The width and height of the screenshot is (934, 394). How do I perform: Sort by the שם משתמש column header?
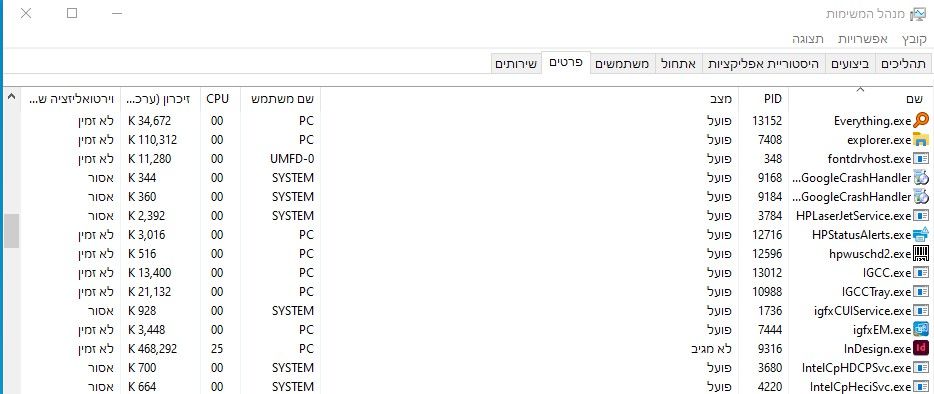point(281,98)
